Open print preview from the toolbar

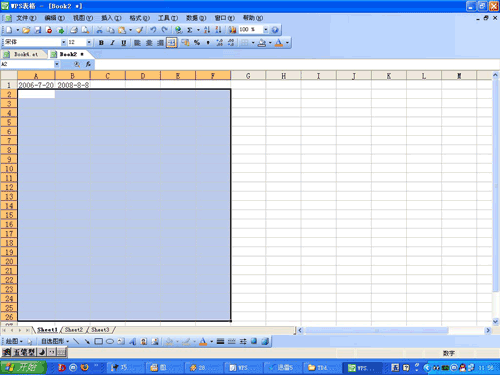pos(85,30)
